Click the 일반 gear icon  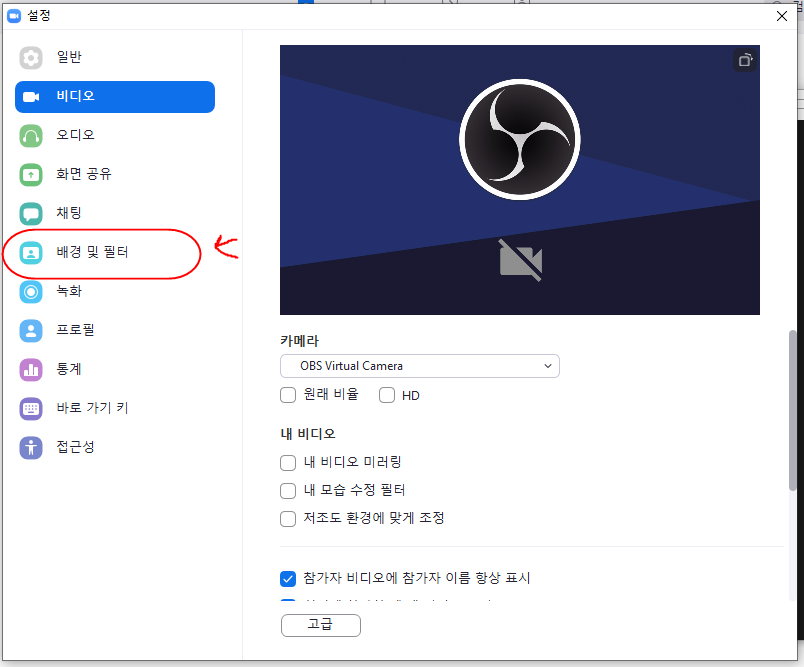[31, 58]
